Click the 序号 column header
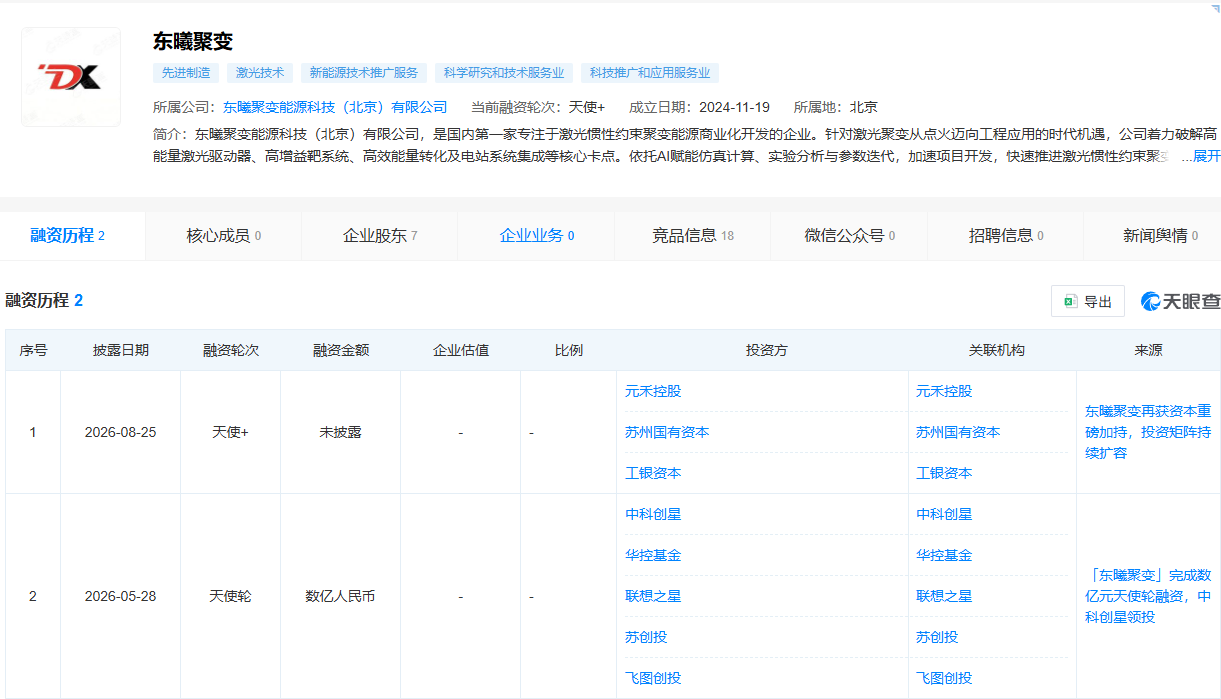The height and width of the screenshot is (699, 1221). point(33,350)
